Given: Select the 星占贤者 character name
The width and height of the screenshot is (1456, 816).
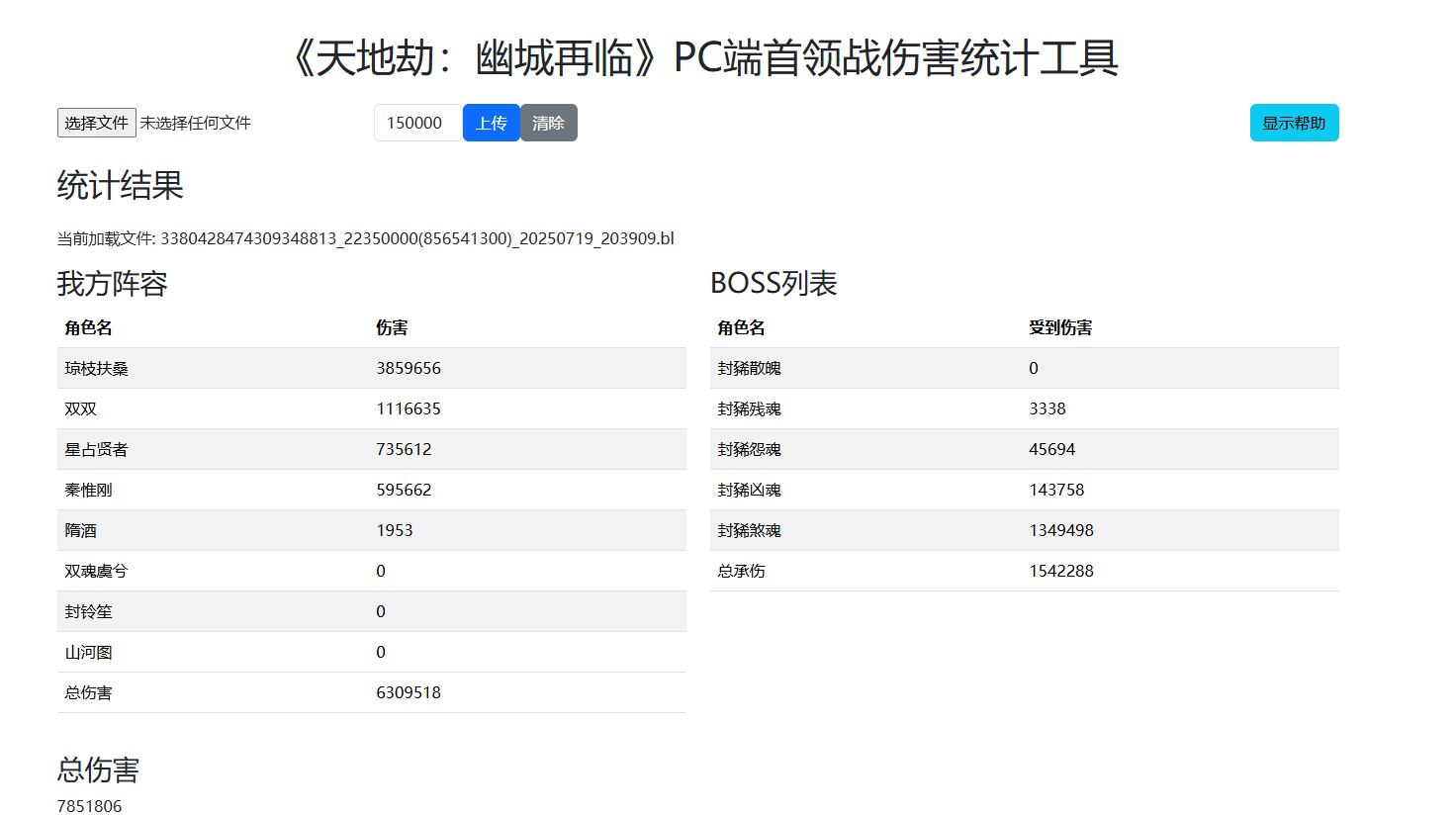Looking at the screenshot, I should tap(97, 449).
